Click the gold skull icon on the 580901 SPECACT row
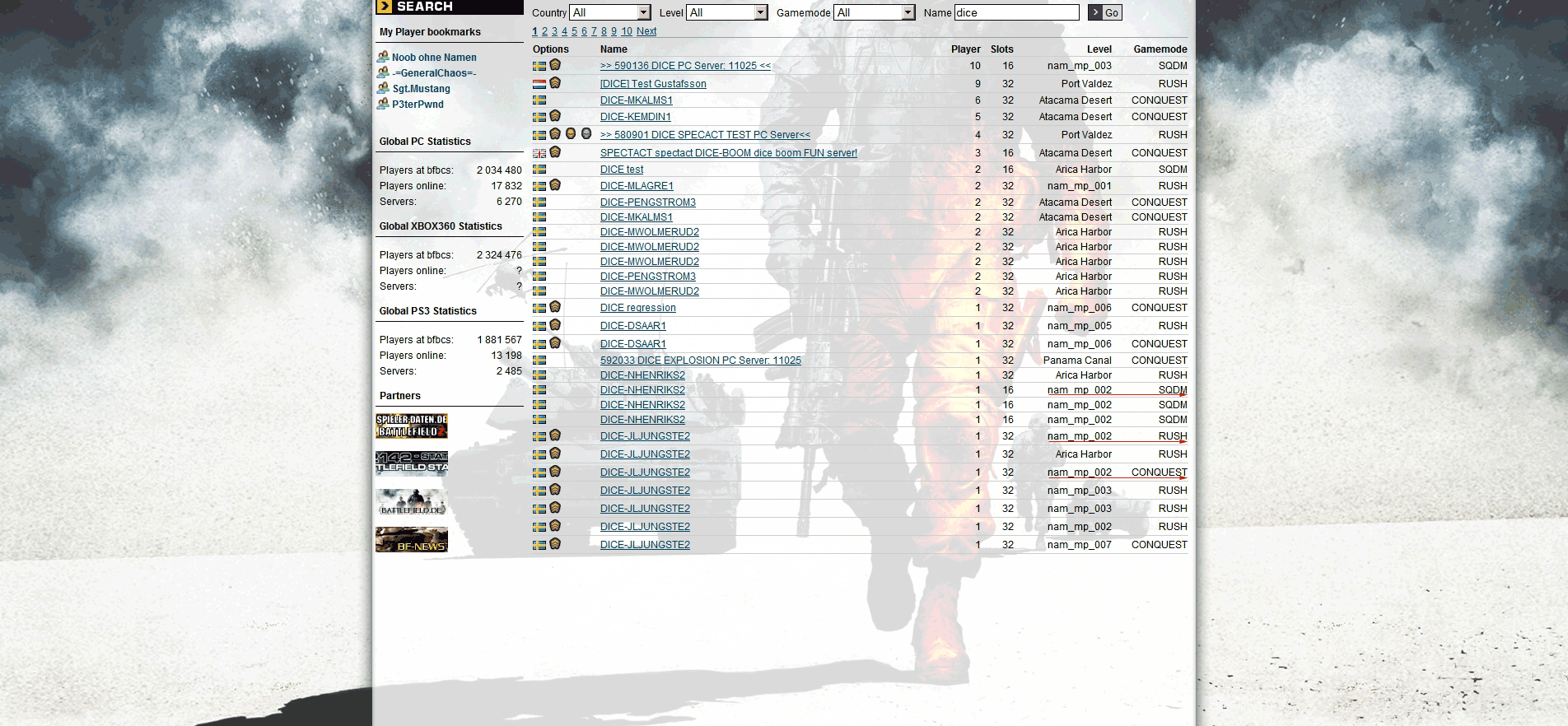This screenshot has height=726, width=1568. point(571,134)
